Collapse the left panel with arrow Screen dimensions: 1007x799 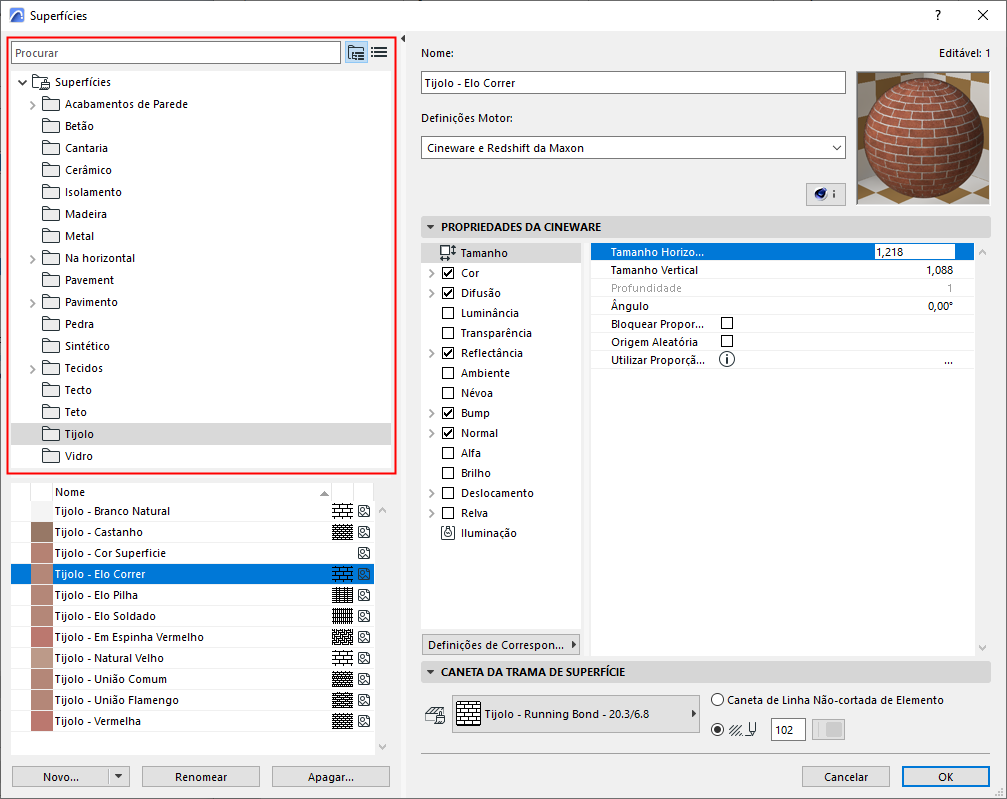click(x=403, y=39)
